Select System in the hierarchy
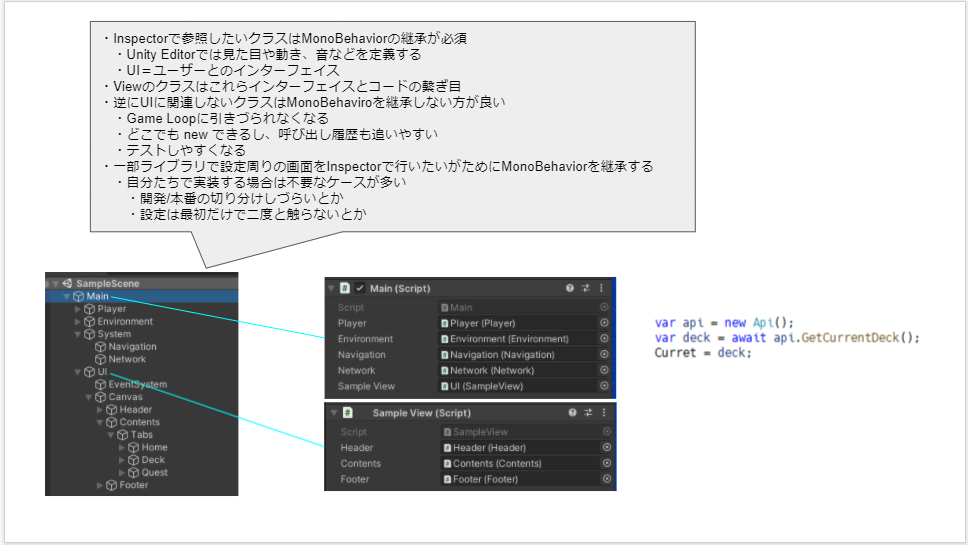968x545 pixels. click(x=114, y=334)
